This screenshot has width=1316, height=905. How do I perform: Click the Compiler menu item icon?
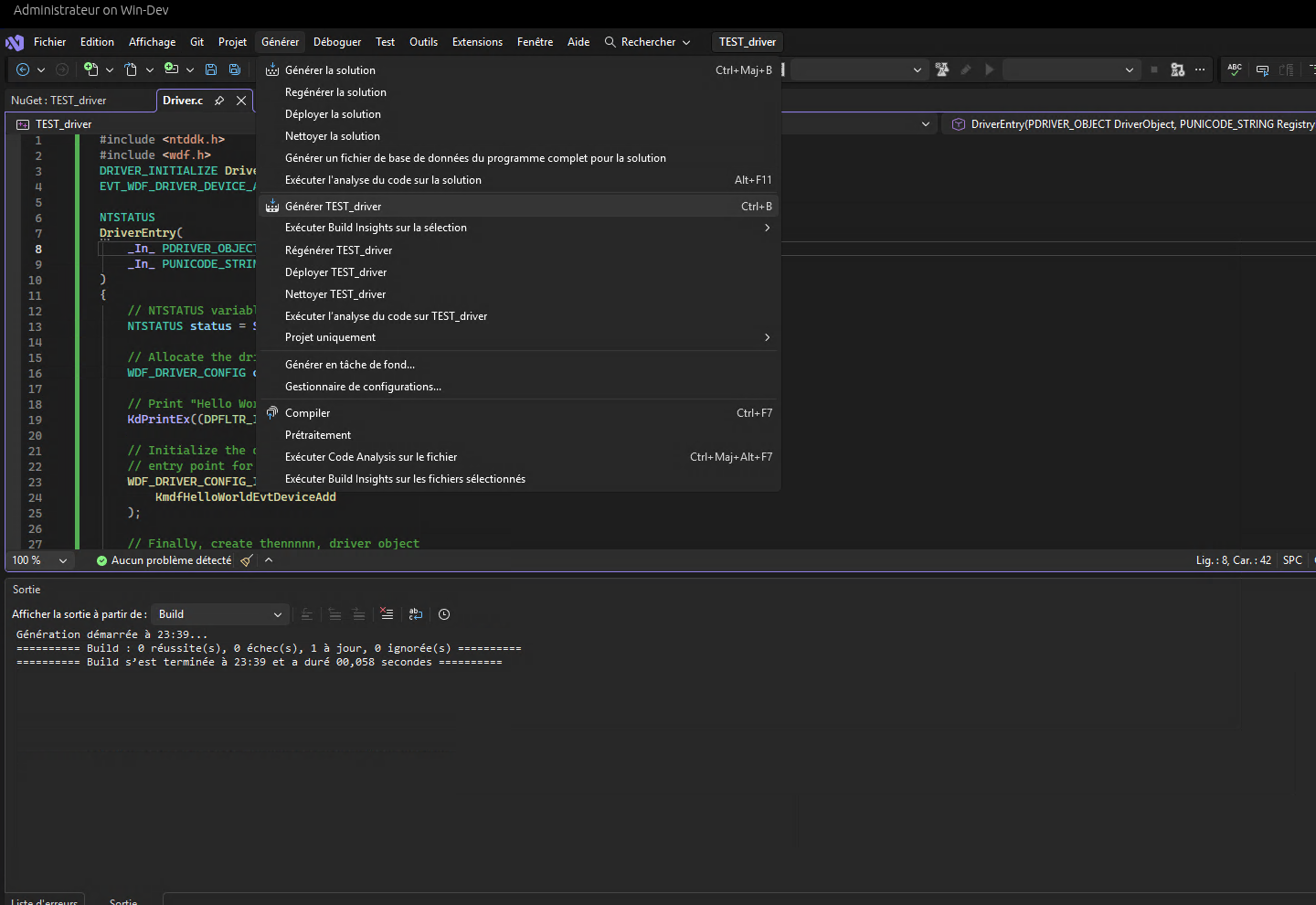tap(272, 413)
